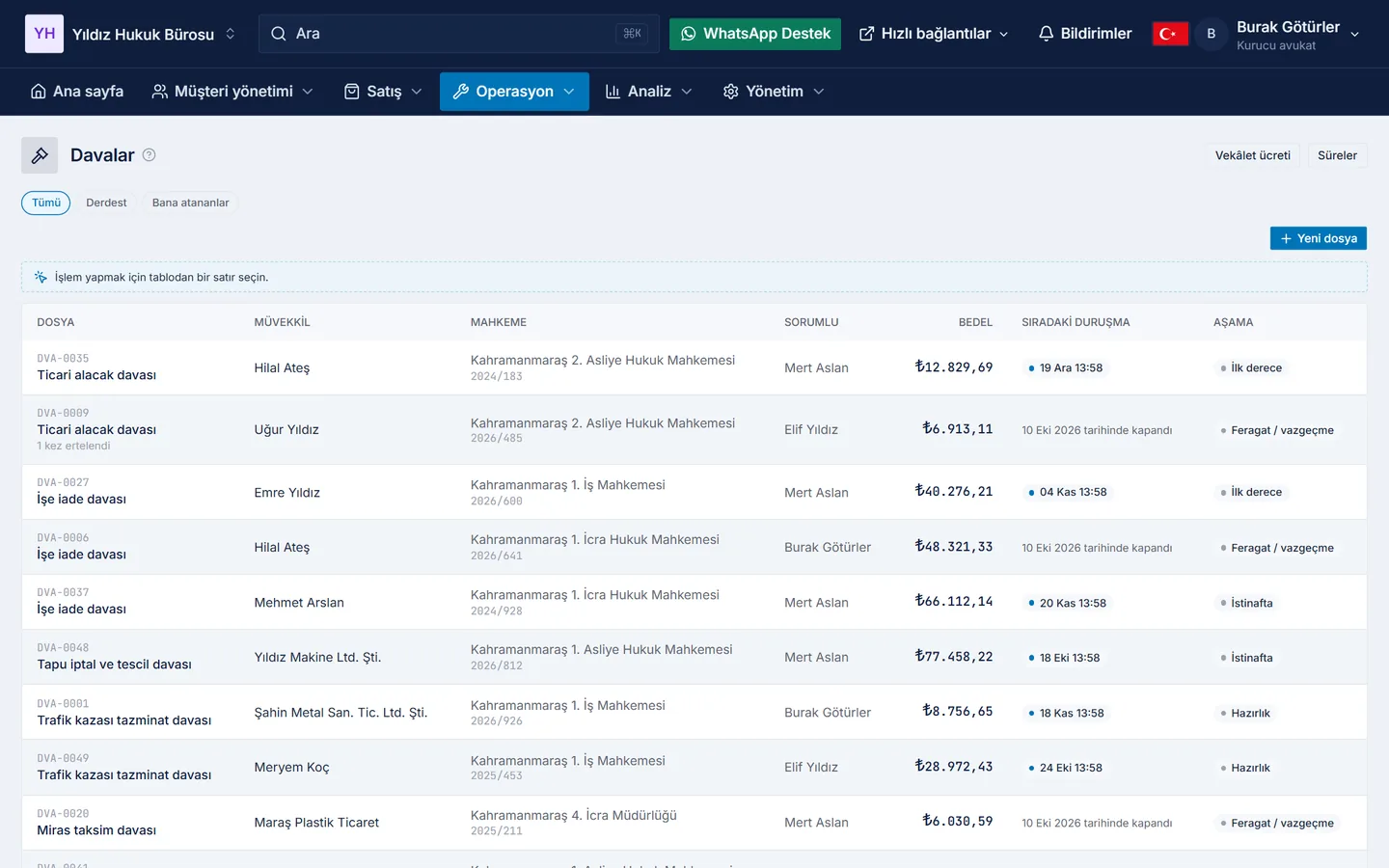Select the Tümü filter tab

click(x=46, y=203)
